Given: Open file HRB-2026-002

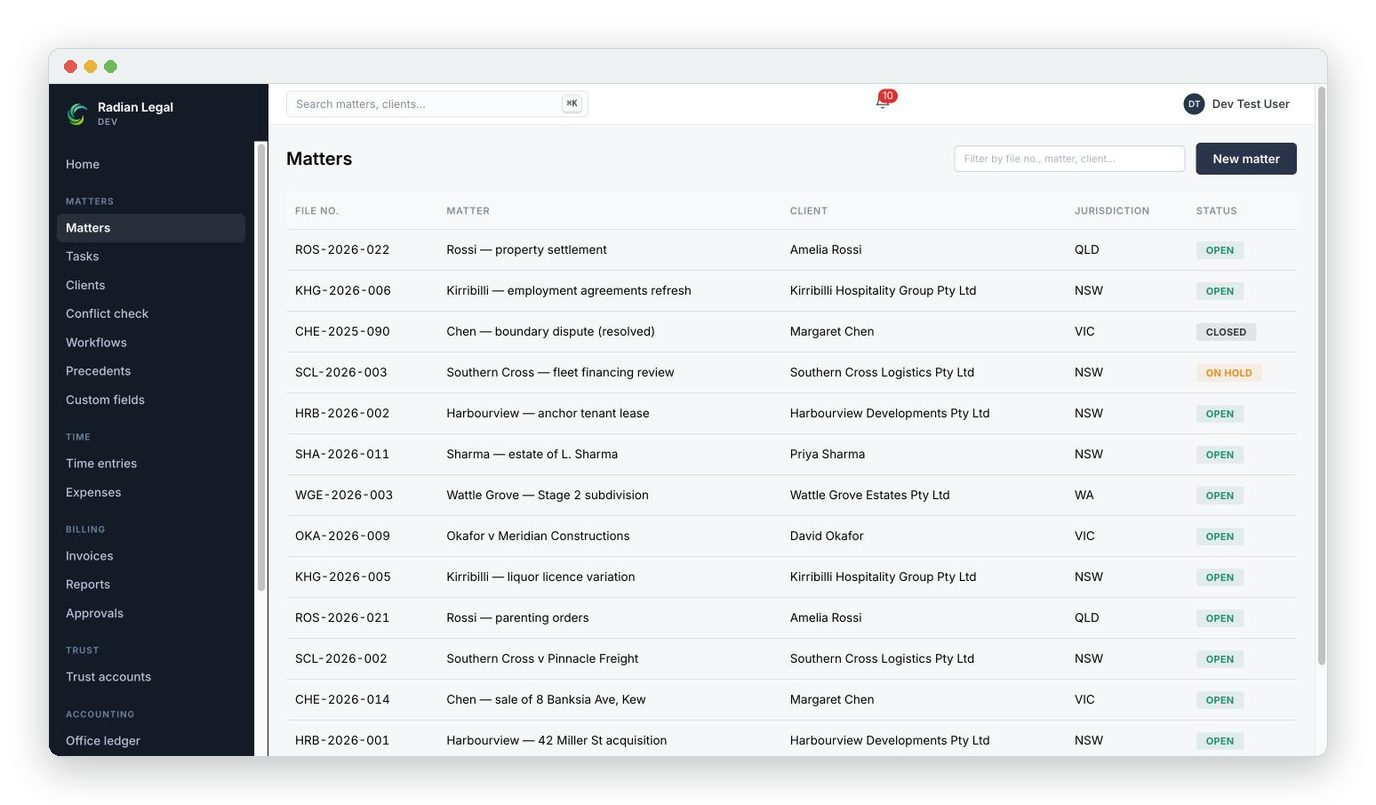Looking at the screenshot, I should (x=342, y=414).
